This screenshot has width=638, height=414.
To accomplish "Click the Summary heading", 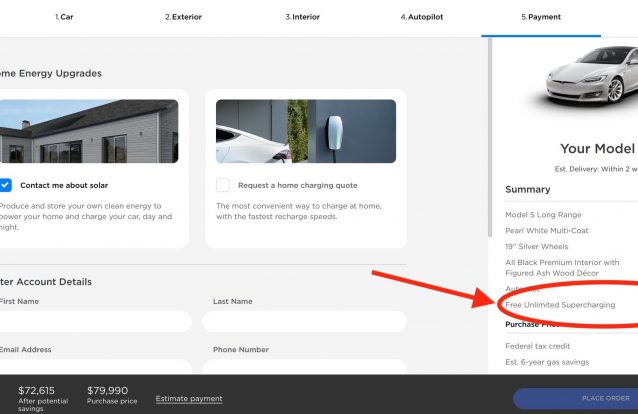I will click(528, 189).
